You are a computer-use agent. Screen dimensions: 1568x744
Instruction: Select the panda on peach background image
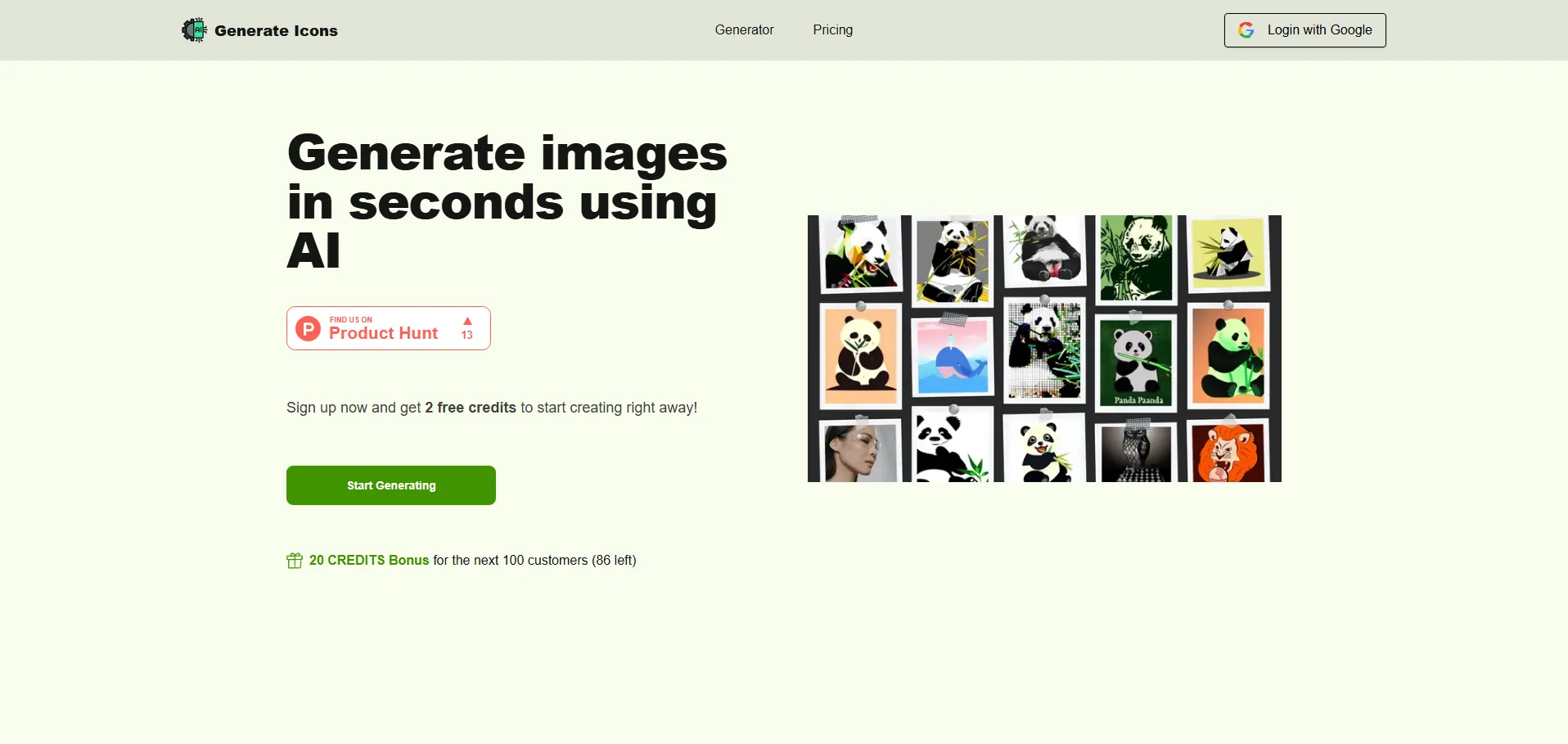(860, 356)
